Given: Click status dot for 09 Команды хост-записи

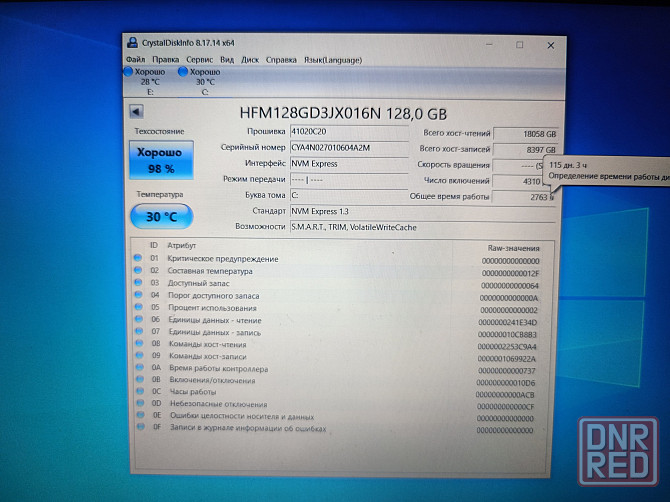Looking at the screenshot, I should pyautogui.click(x=139, y=355).
